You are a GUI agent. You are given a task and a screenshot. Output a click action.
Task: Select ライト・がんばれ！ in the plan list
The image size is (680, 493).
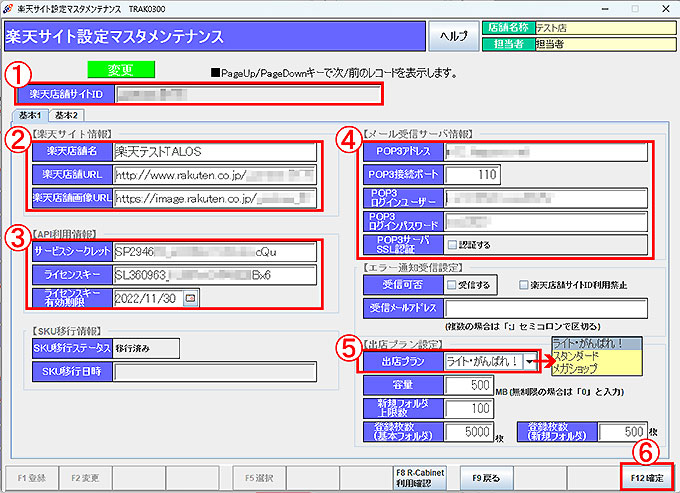[x=596, y=344]
